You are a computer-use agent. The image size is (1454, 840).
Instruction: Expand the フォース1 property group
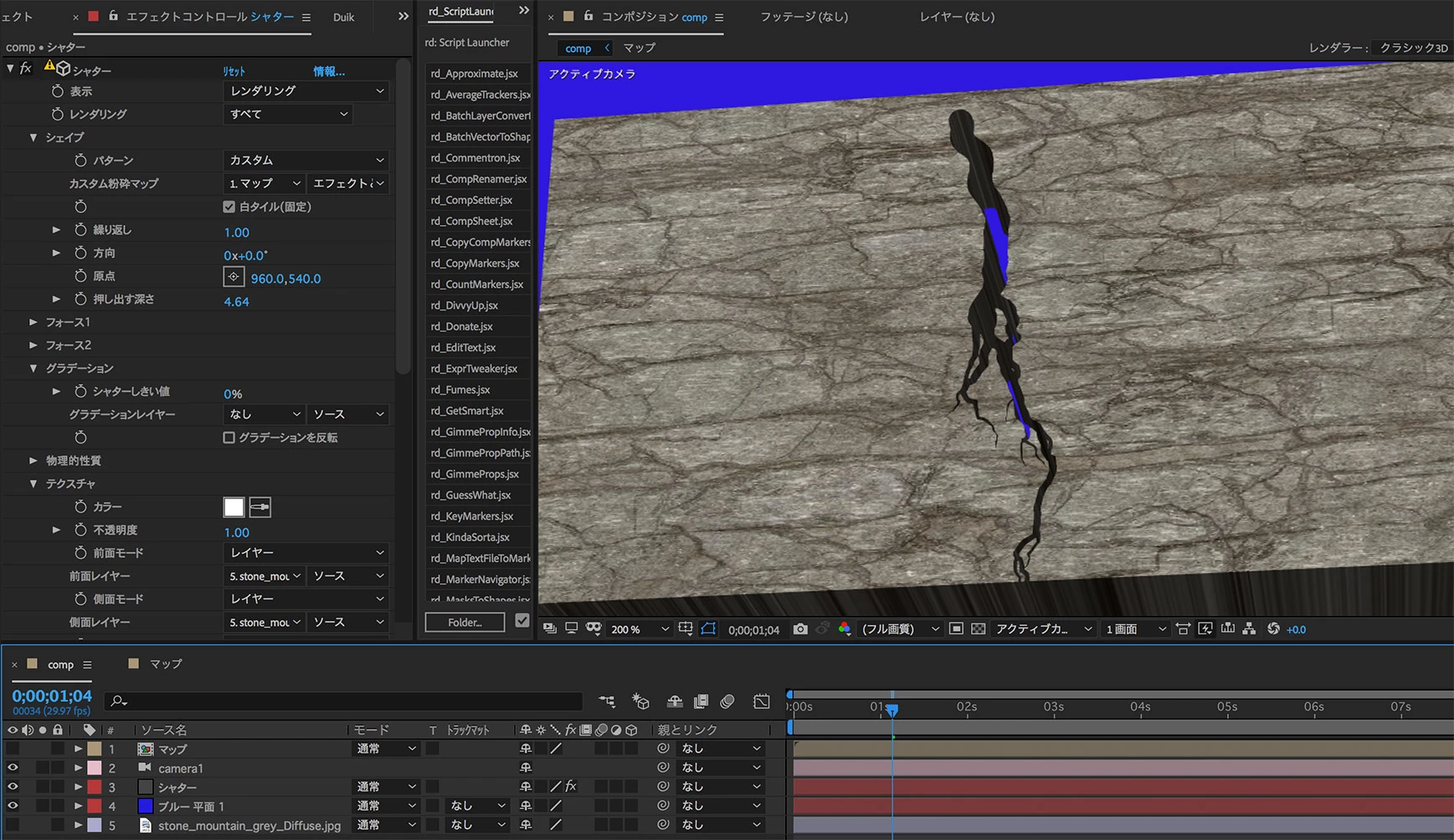coord(33,322)
